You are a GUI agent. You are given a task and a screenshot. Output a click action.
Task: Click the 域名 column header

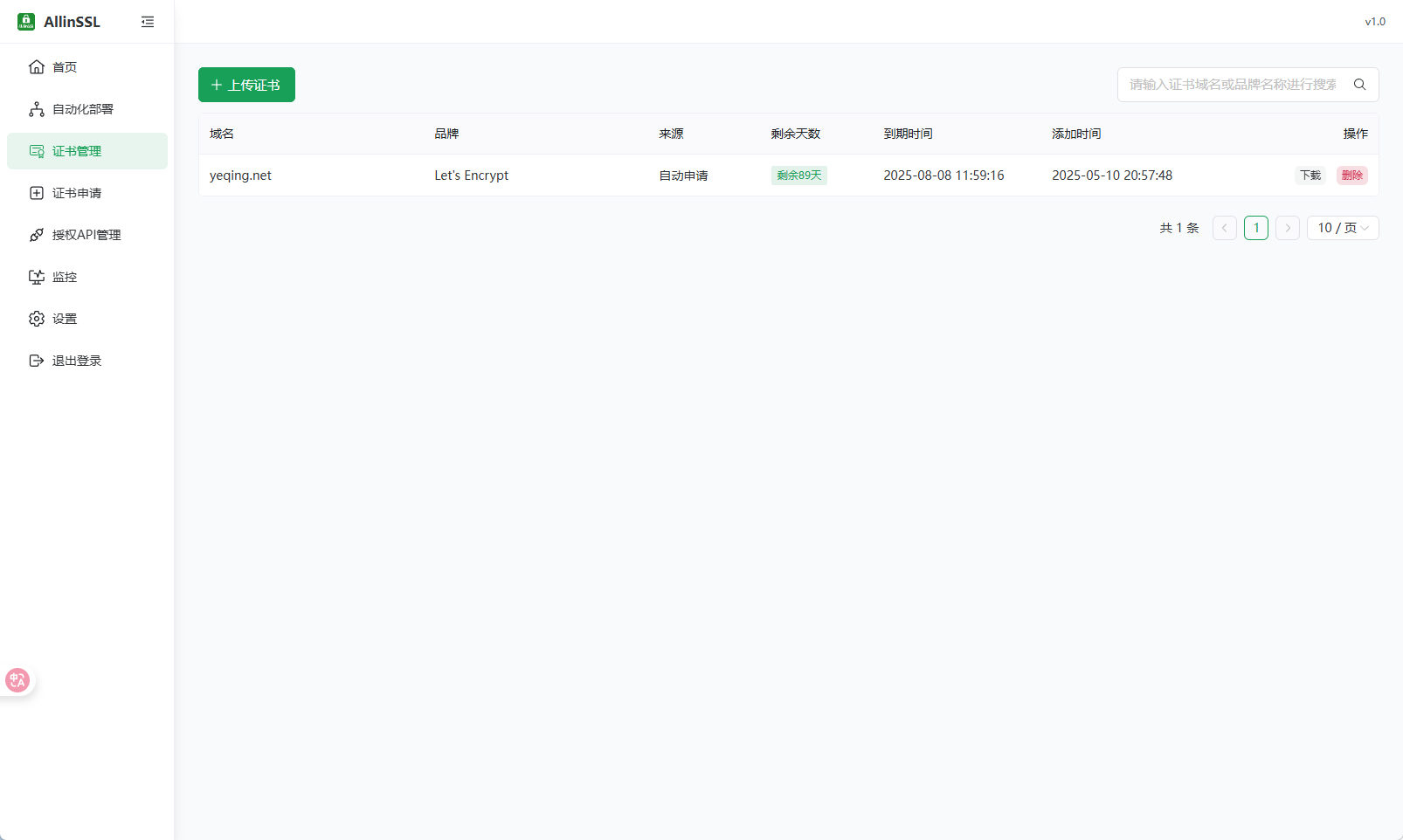point(222,134)
